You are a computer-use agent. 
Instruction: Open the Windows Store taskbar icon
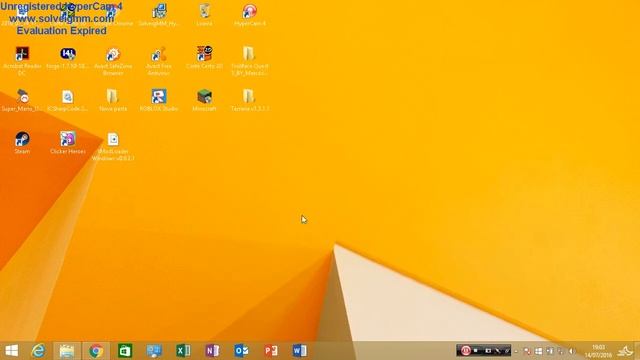pos(125,351)
